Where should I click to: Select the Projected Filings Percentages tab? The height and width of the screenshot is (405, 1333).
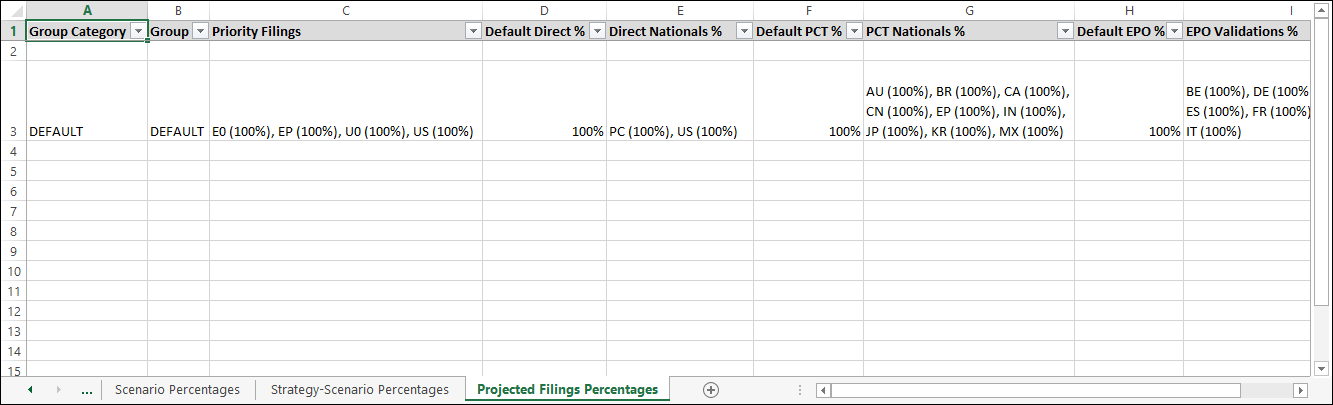coord(567,390)
